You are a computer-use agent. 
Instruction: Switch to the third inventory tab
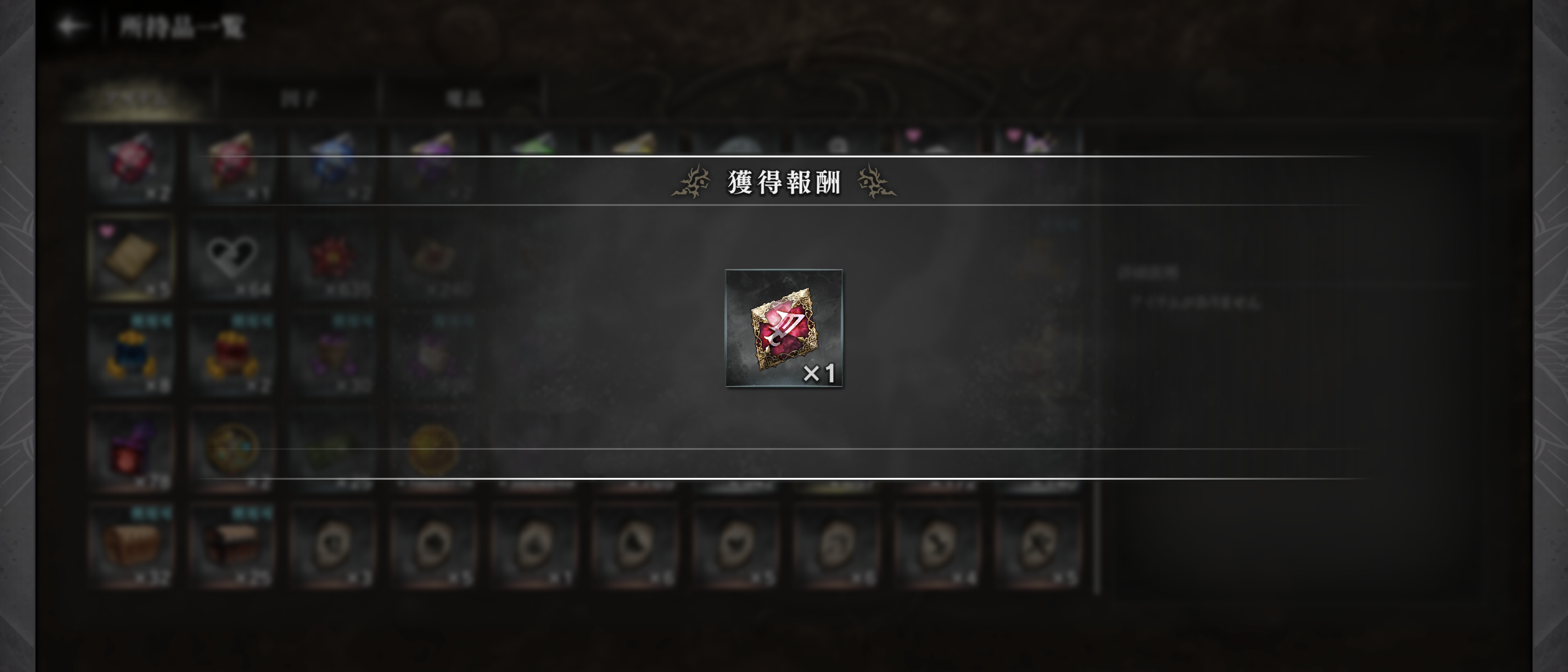pos(464,98)
